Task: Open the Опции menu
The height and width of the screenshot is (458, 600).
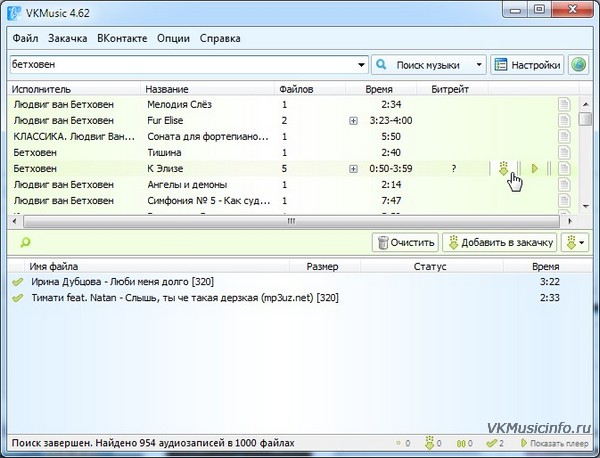Action: (173, 38)
